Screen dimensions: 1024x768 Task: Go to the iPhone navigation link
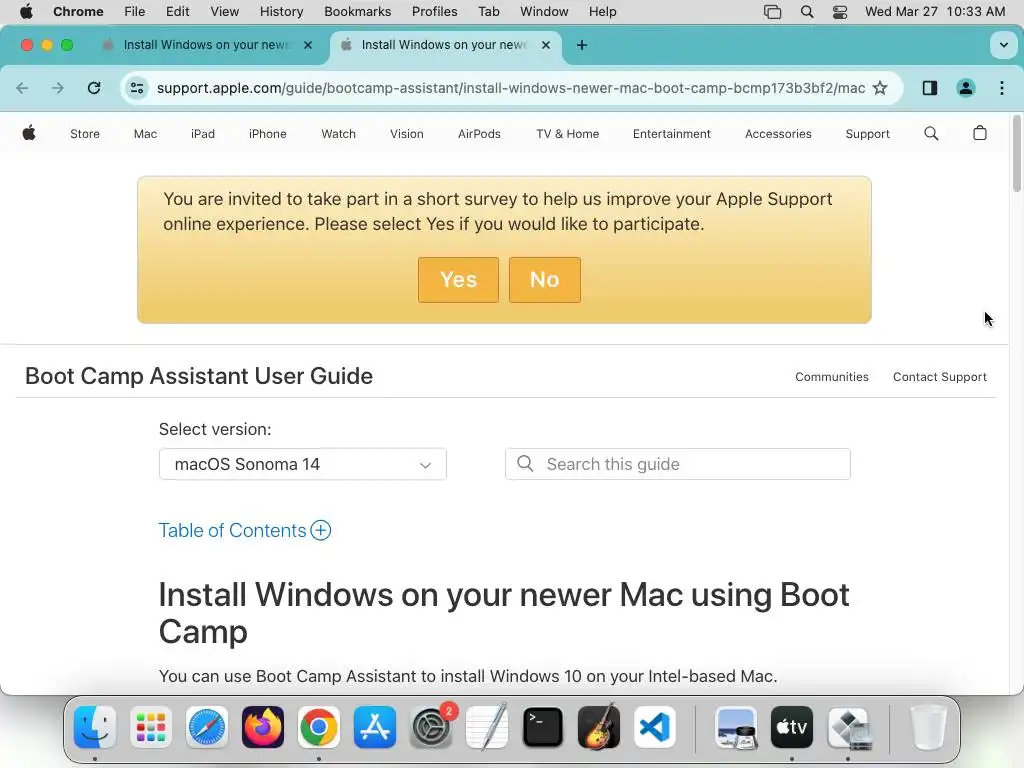(x=268, y=134)
